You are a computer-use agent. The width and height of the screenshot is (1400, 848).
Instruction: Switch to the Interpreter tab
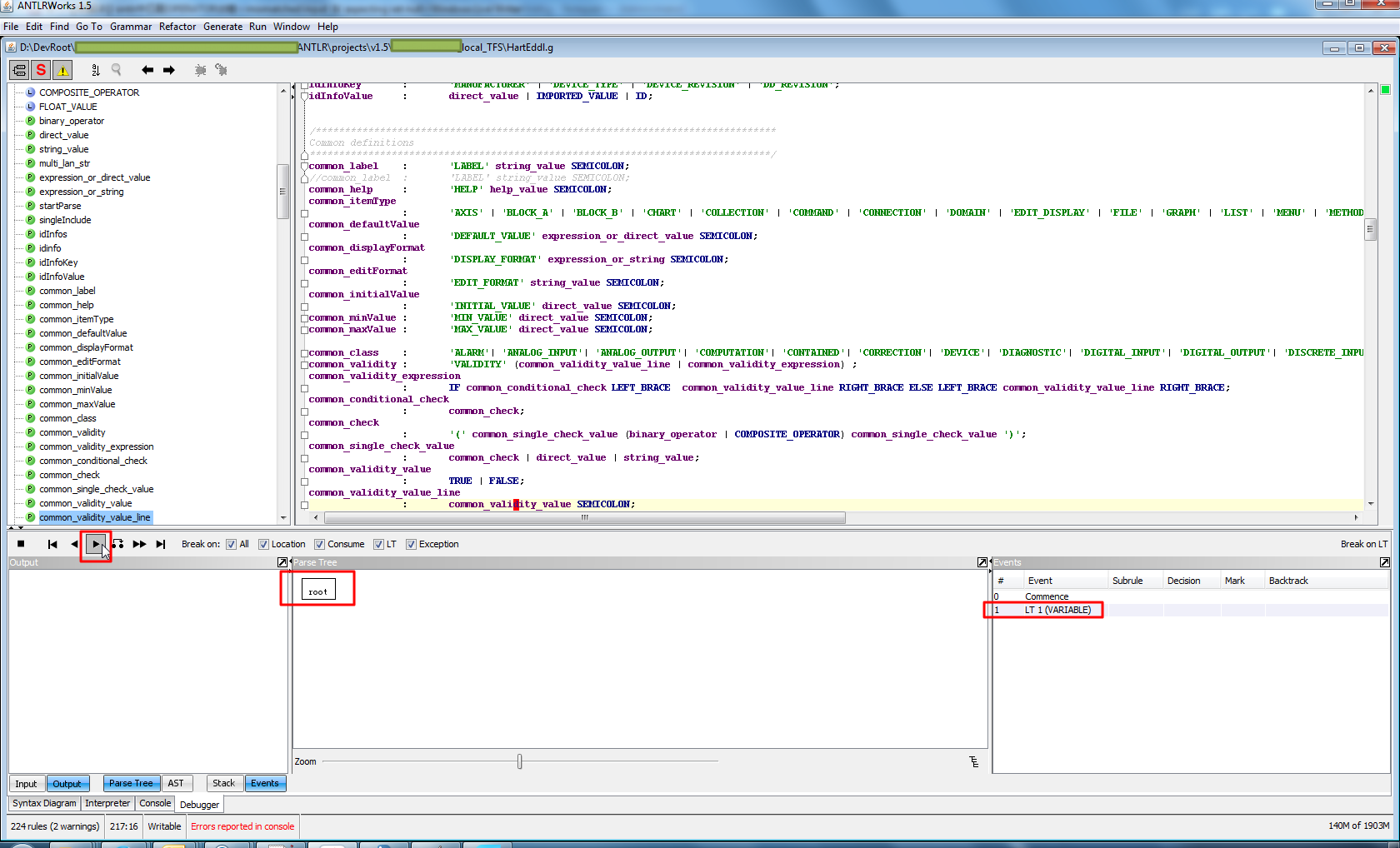[x=107, y=803]
